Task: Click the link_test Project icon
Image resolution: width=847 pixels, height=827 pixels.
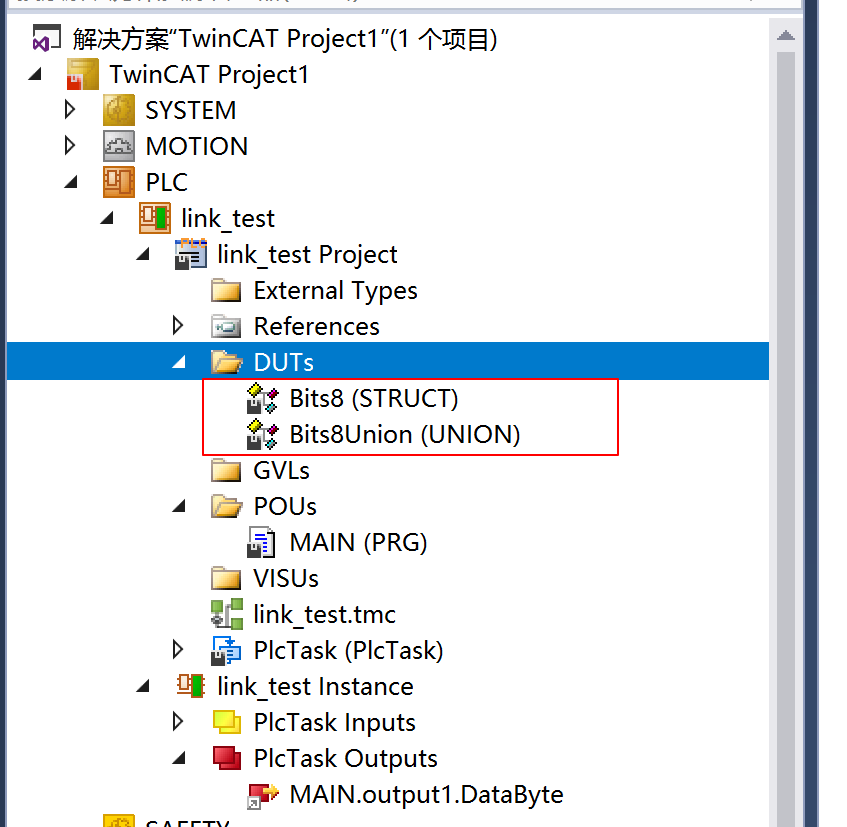Action: (x=191, y=254)
